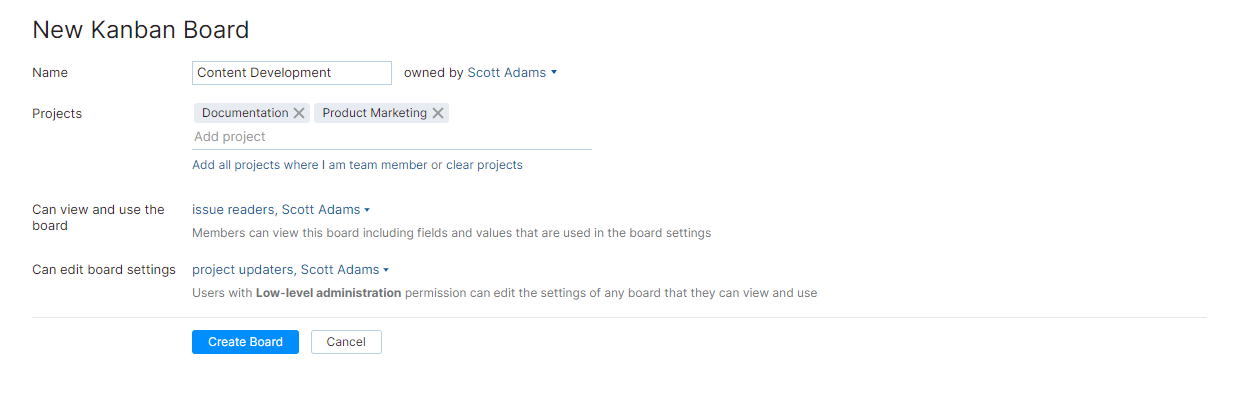This screenshot has height=405, width=1239.
Task: Select the Product Marketing project chip label
Action: point(374,113)
